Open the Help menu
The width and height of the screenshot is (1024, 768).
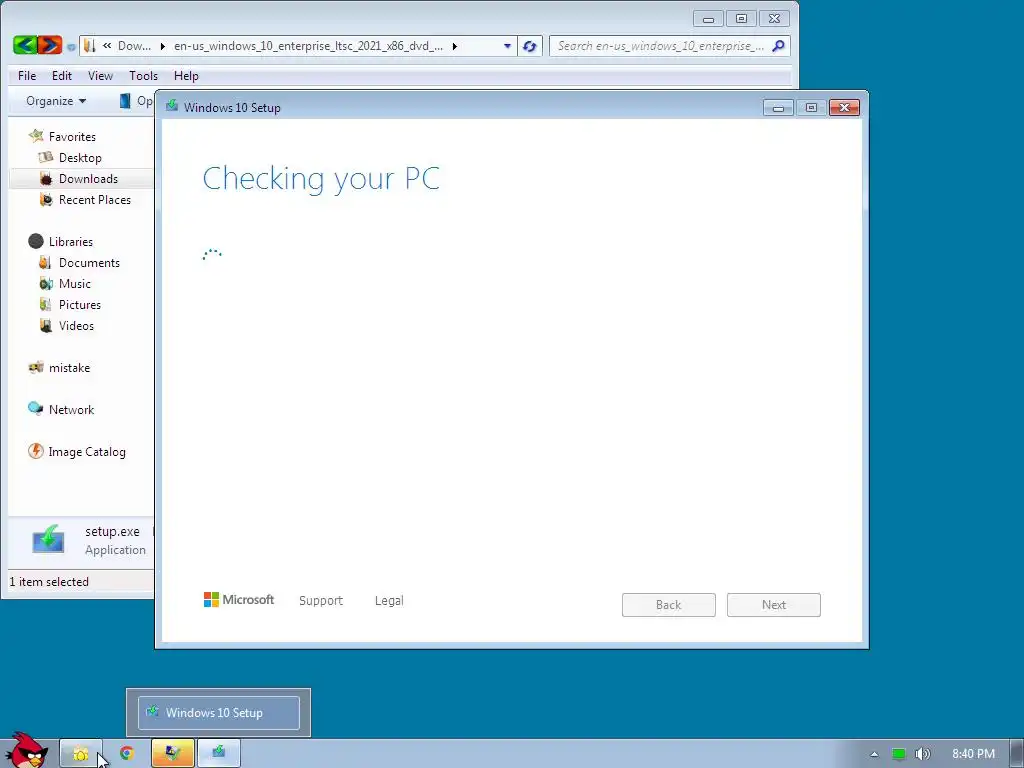coord(186,76)
